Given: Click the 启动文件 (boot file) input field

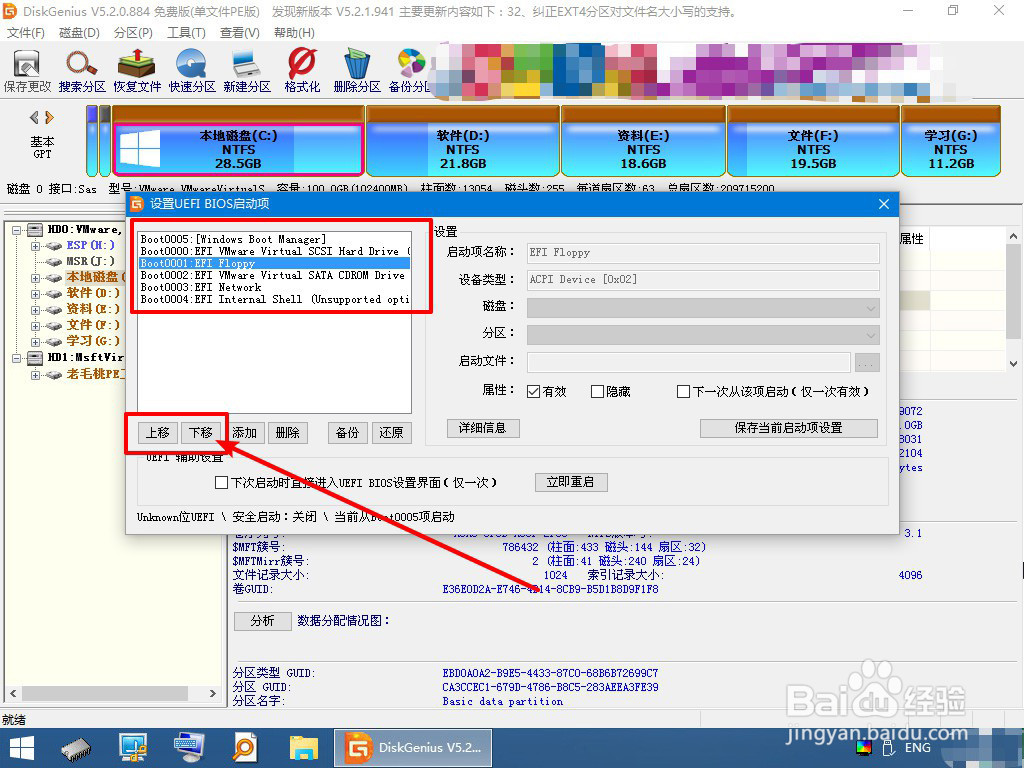Looking at the screenshot, I should [x=688, y=362].
